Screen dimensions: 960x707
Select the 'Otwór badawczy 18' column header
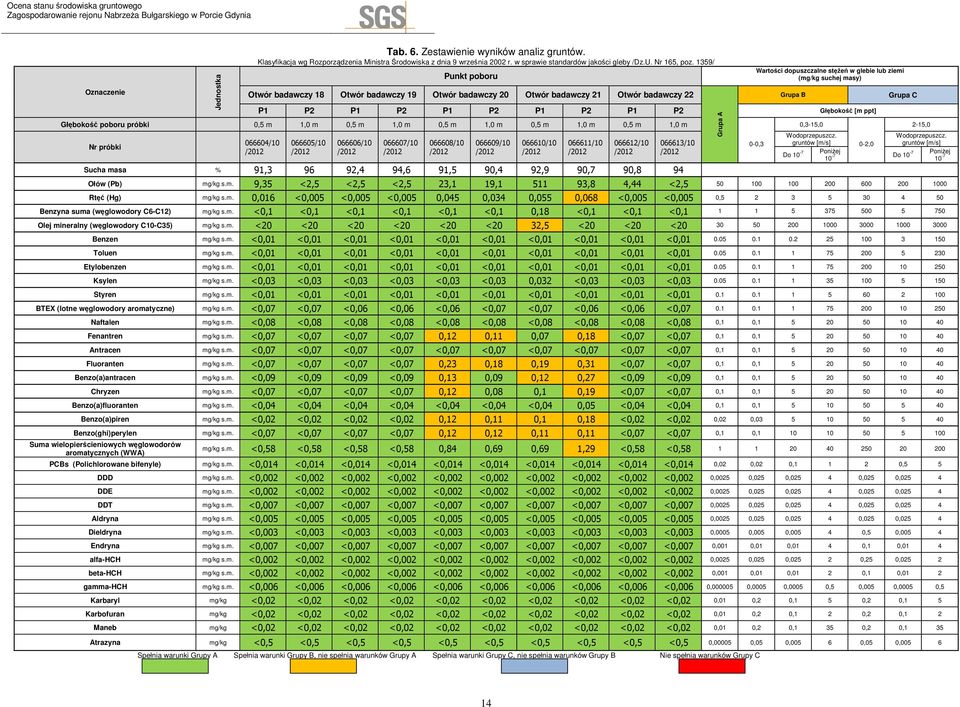click(286, 95)
